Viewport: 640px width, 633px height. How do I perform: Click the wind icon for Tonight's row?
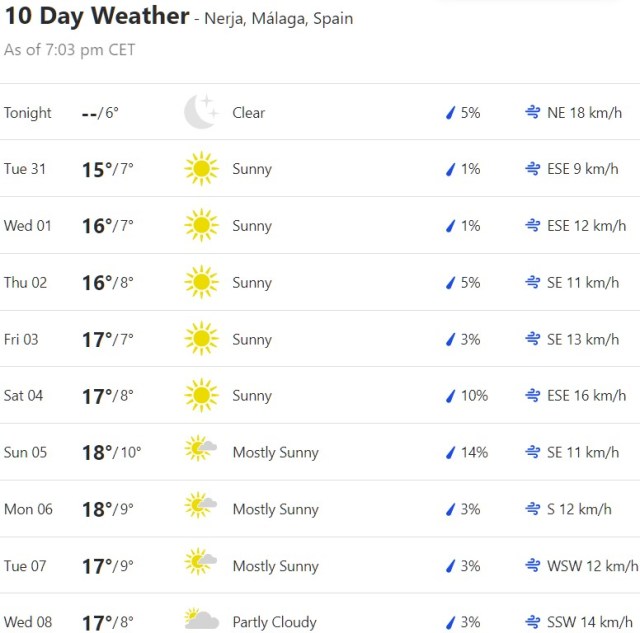(533, 113)
